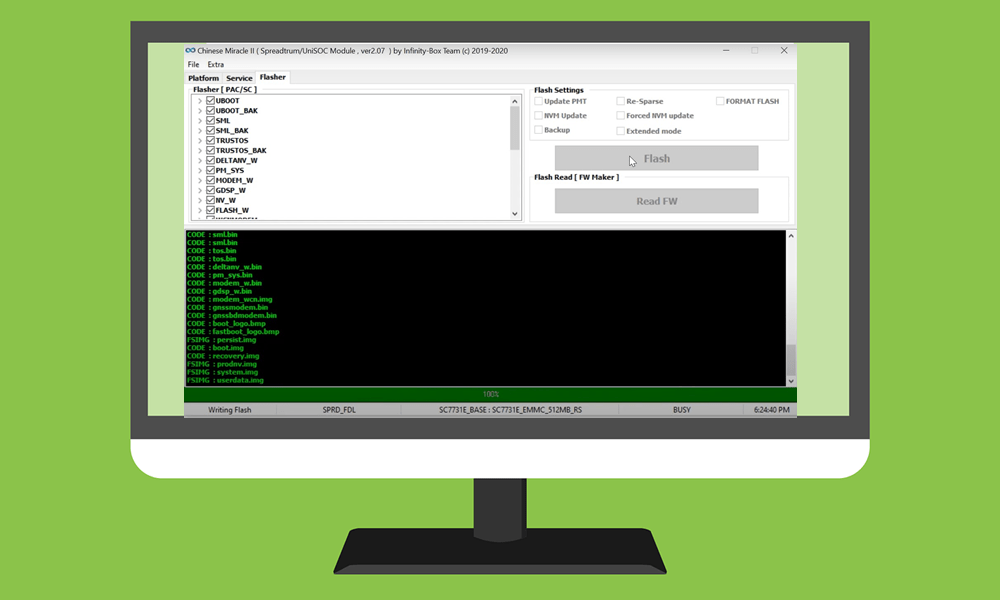
Task: Expand the TRUSTOS tree node
Action: (x=200, y=141)
